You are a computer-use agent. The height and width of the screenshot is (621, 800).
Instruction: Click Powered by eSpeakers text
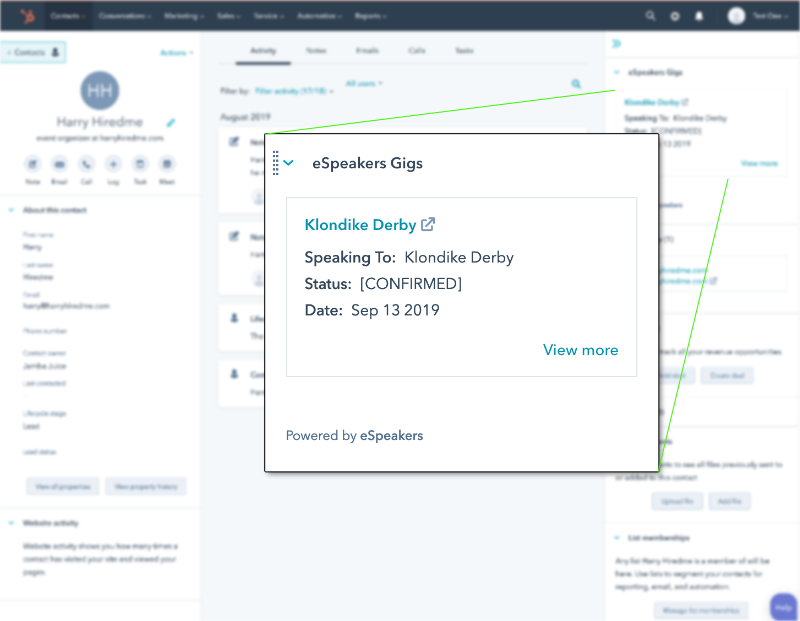354,435
